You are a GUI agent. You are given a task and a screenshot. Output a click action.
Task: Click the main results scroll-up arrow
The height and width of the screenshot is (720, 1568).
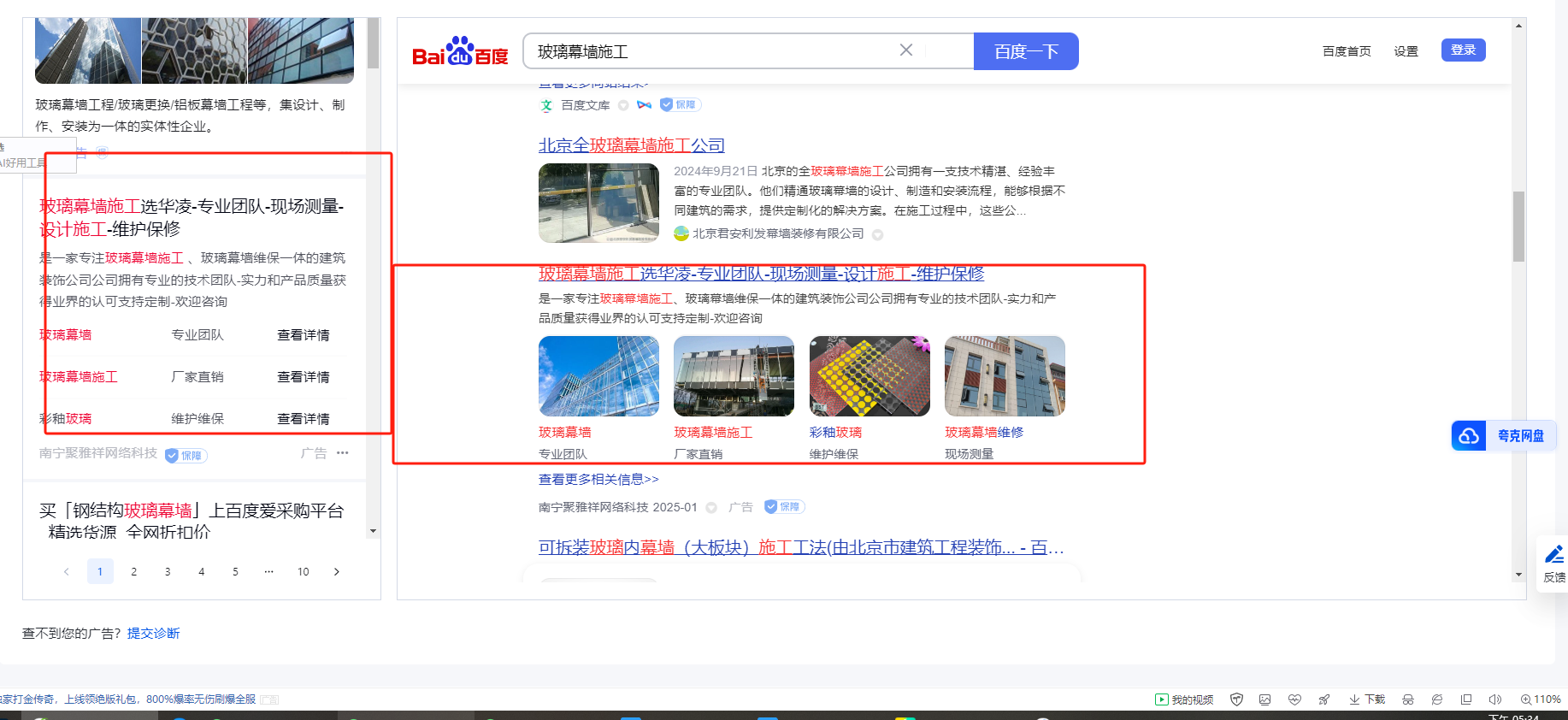[x=1519, y=26]
